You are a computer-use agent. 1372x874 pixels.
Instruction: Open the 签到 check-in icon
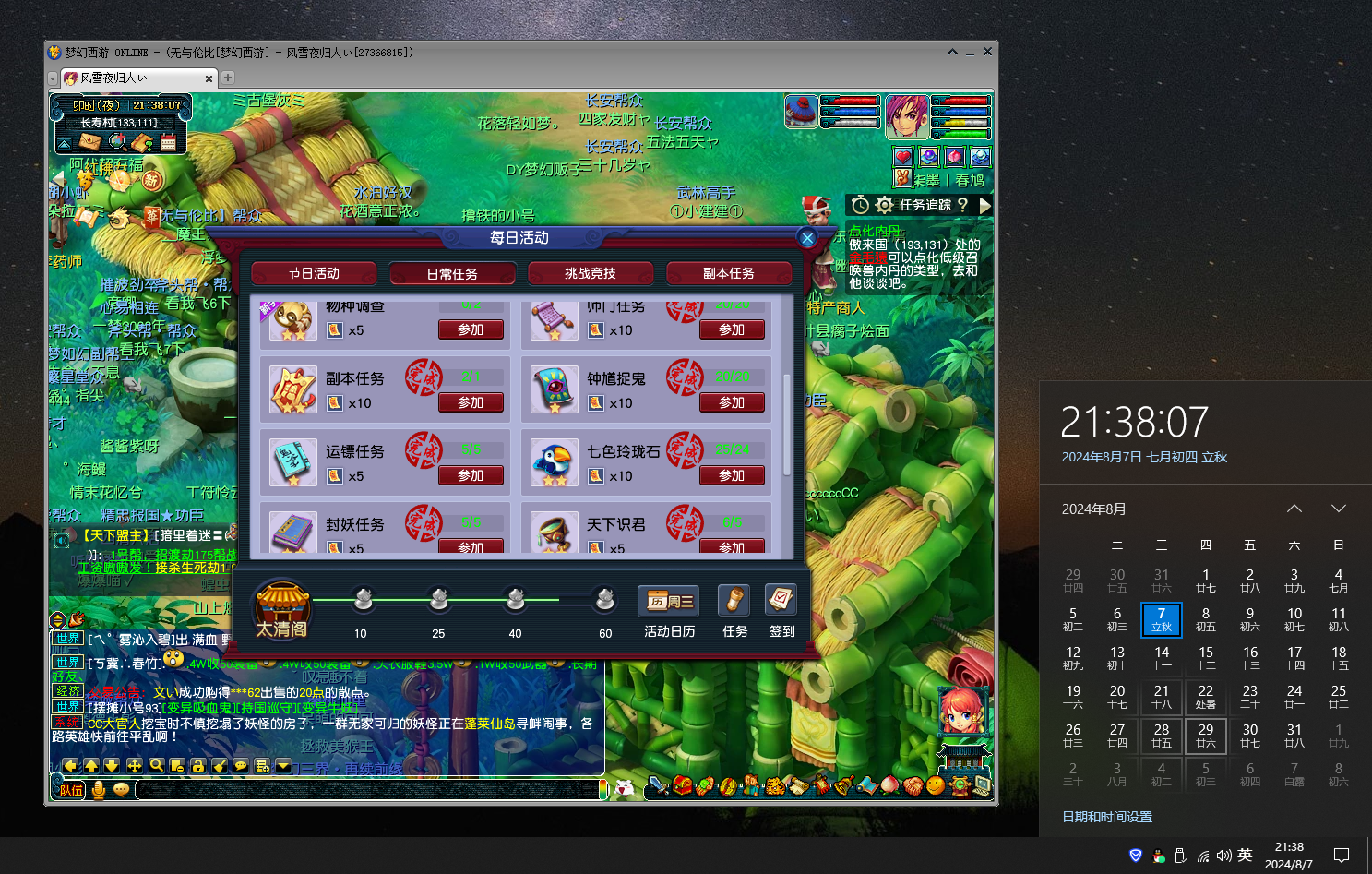pyautogui.click(x=781, y=600)
